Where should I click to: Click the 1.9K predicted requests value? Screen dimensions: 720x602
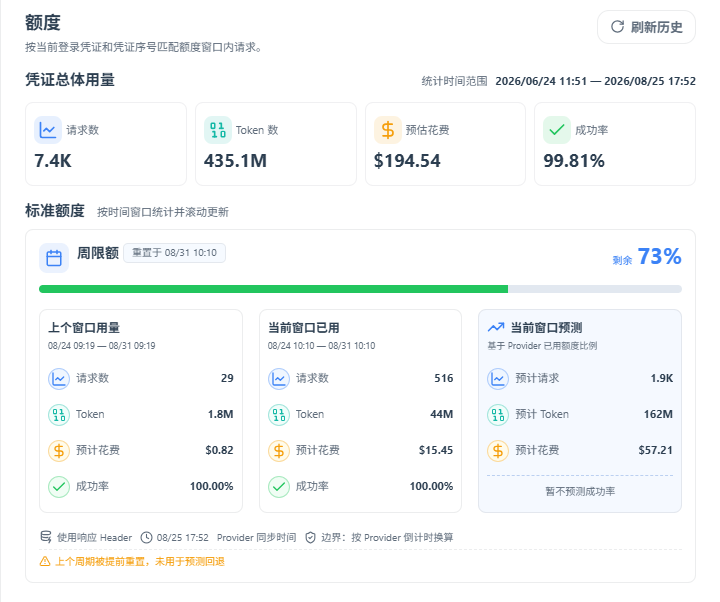tap(662, 378)
